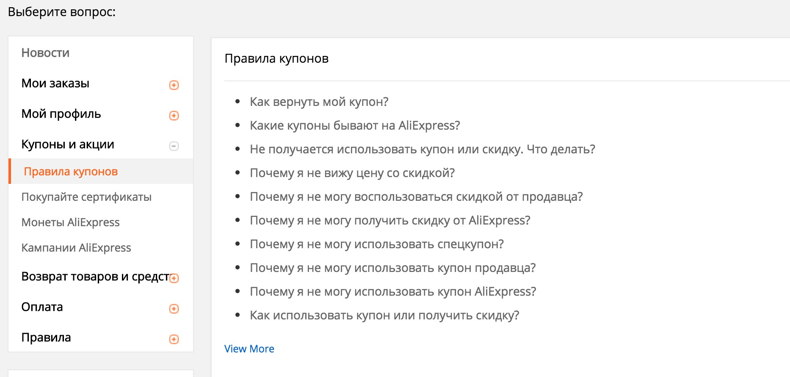The width and height of the screenshot is (790, 377).
Task: Open Как использовать купон или получить скидку?
Action: pos(384,316)
